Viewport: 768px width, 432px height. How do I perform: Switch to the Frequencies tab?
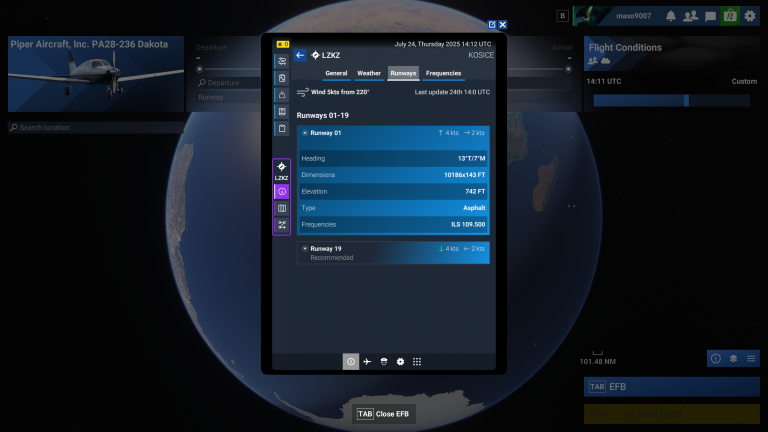click(x=443, y=73)
